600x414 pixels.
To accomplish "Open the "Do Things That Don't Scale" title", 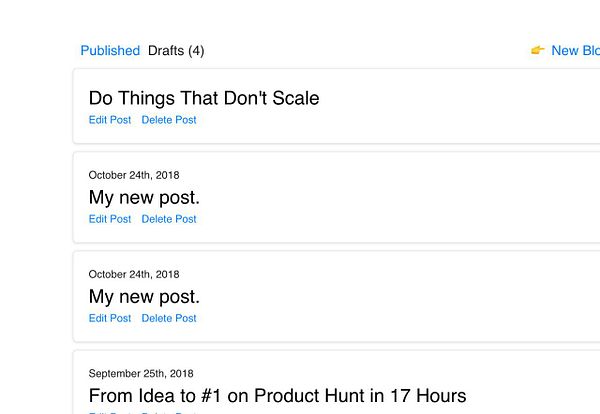I will [204, 98].
